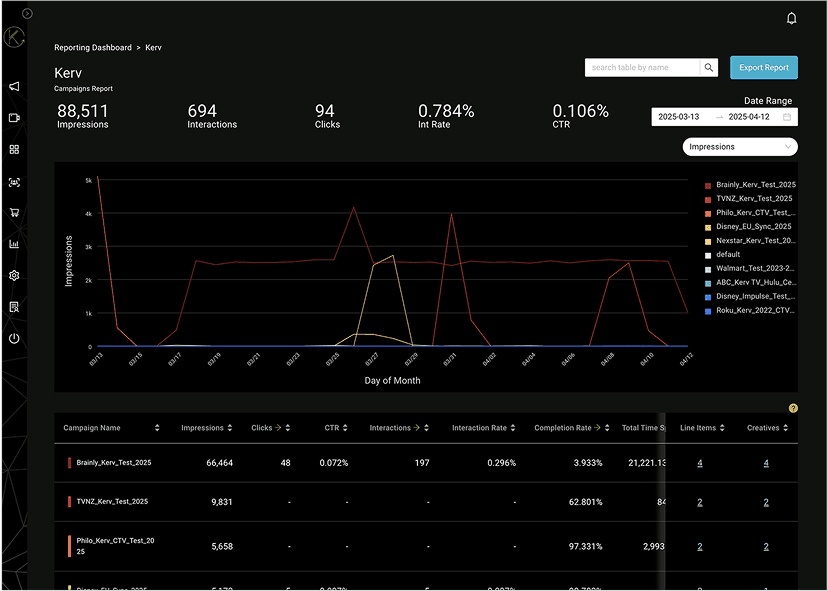Click the end date 2025-04-12 field
The height and width of the screenshot is (591, 827).
click(749, 117)
